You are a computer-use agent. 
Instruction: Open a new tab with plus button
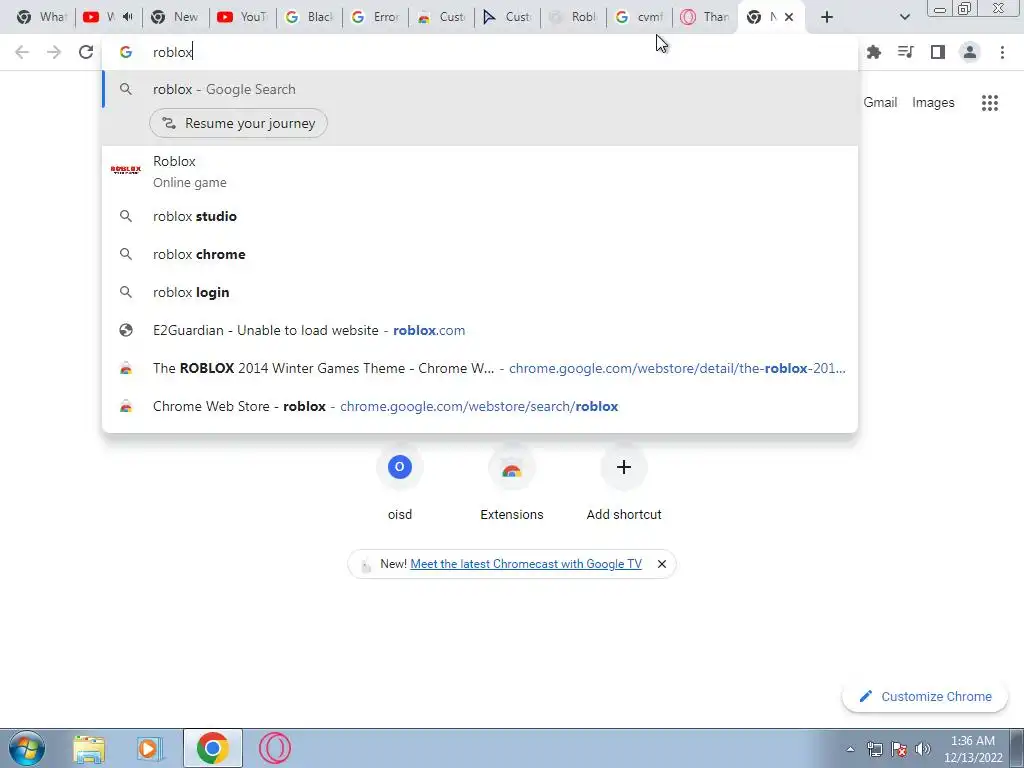827,17
